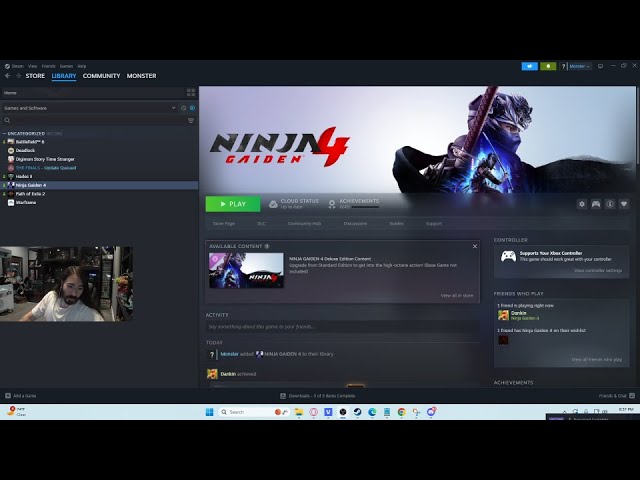
Task: Open the View menu
Action: pos(33,66)
